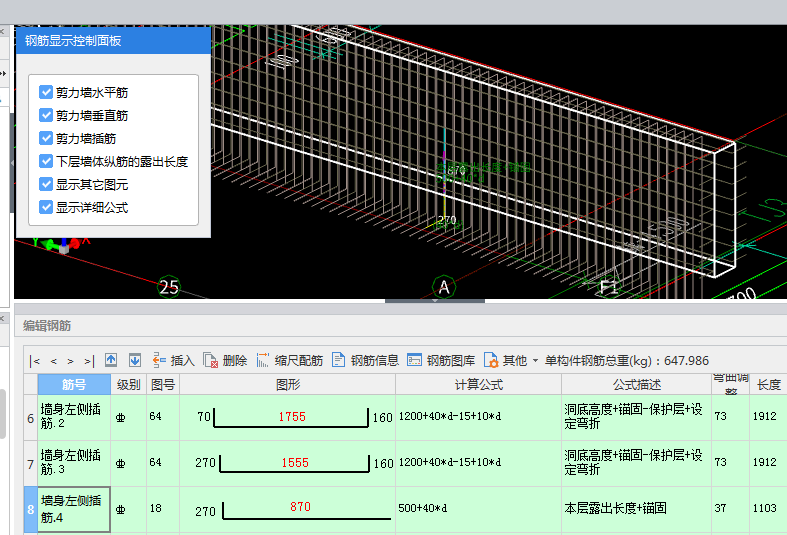Open 钢筋信息
The height and width of the screenshot is (535, 787).
point(365,360)
